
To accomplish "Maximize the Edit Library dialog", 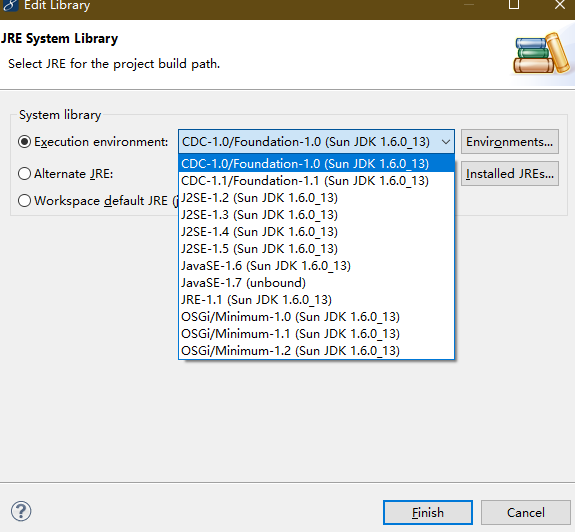I will coord(514,4).
